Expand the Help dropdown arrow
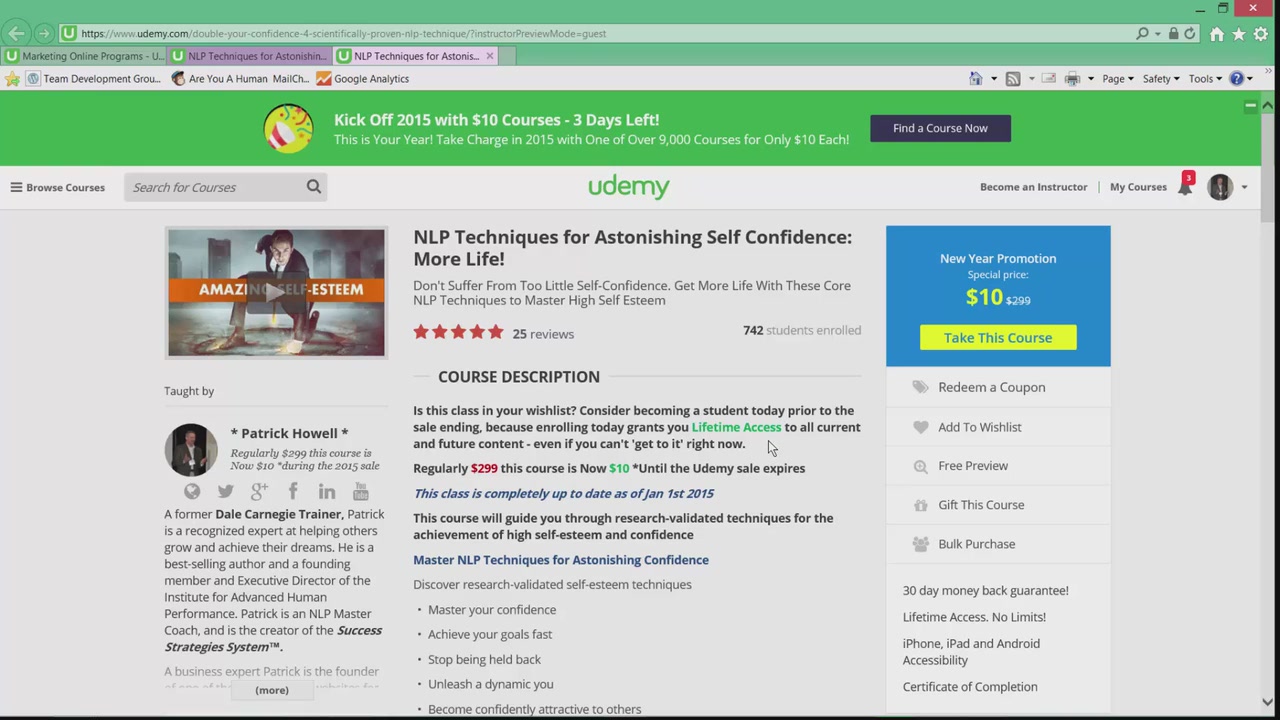Screen dimensions: 1280x720 1250,79
